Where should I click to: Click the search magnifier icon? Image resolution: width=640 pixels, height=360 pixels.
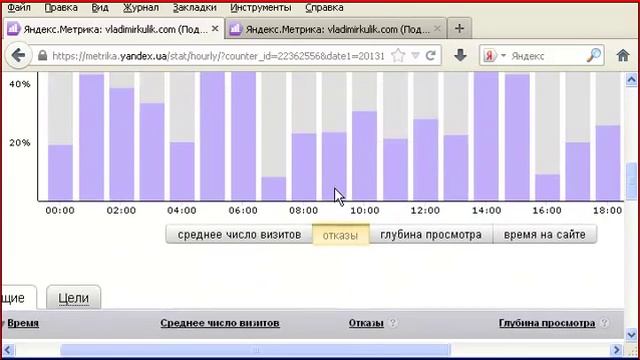[594, 55]
